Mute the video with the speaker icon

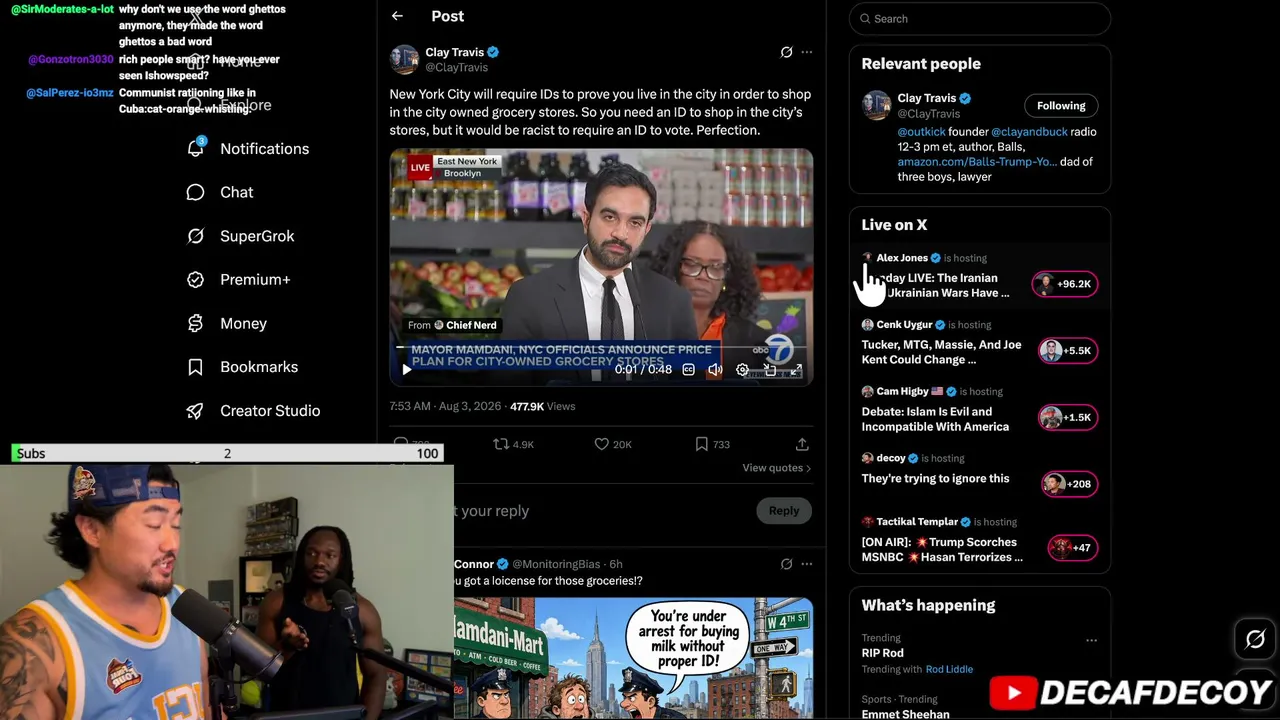(715, 370)
